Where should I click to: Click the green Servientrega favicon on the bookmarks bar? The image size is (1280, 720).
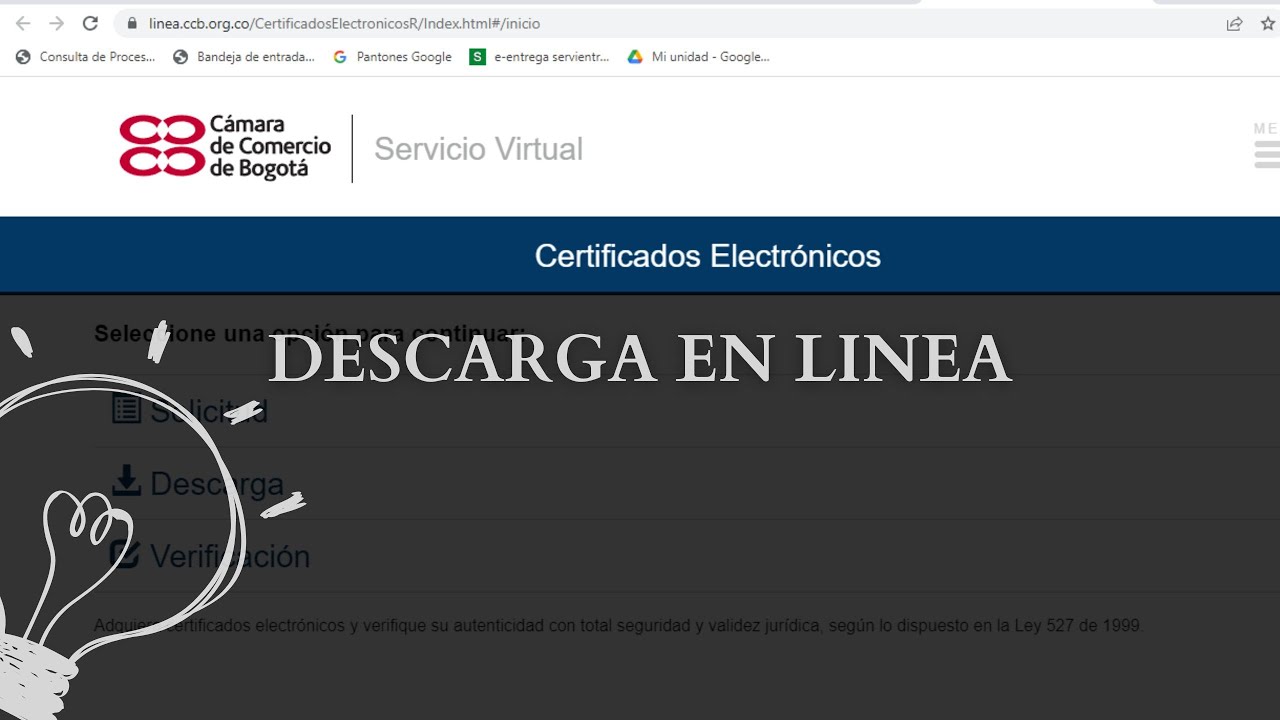[477, 57]
